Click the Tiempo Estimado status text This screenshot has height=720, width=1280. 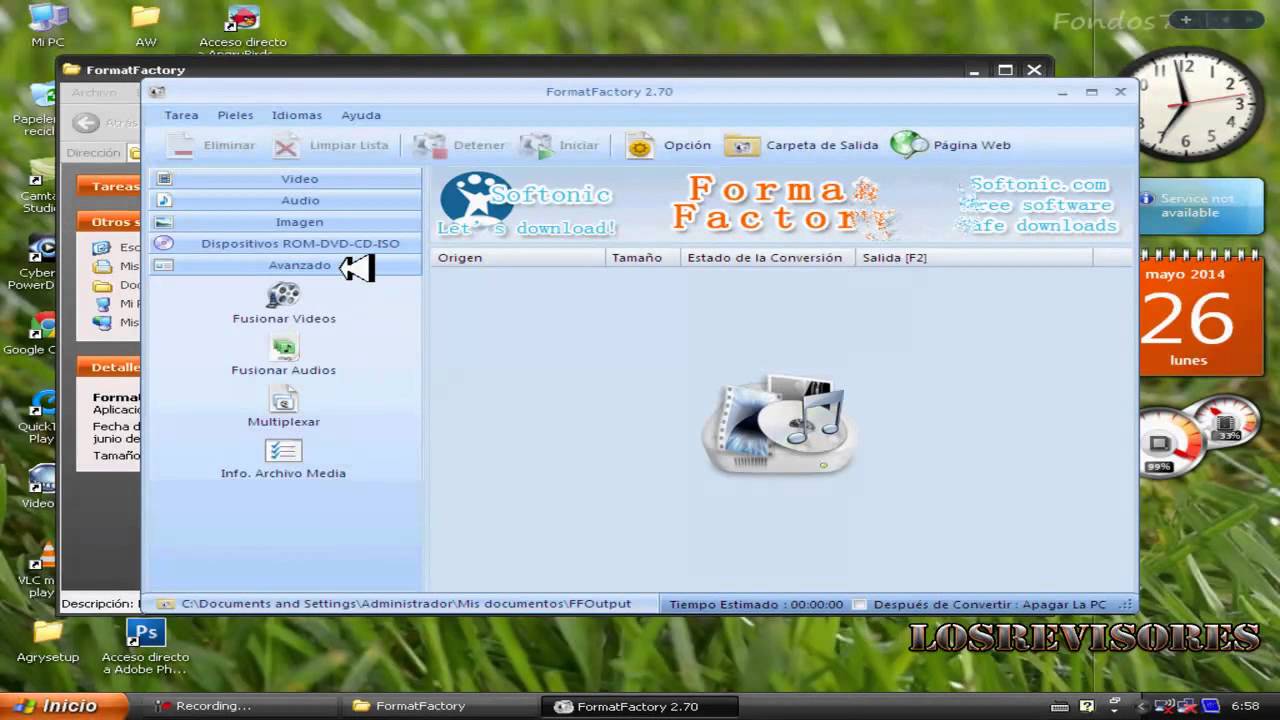click(x=756, y=605)
